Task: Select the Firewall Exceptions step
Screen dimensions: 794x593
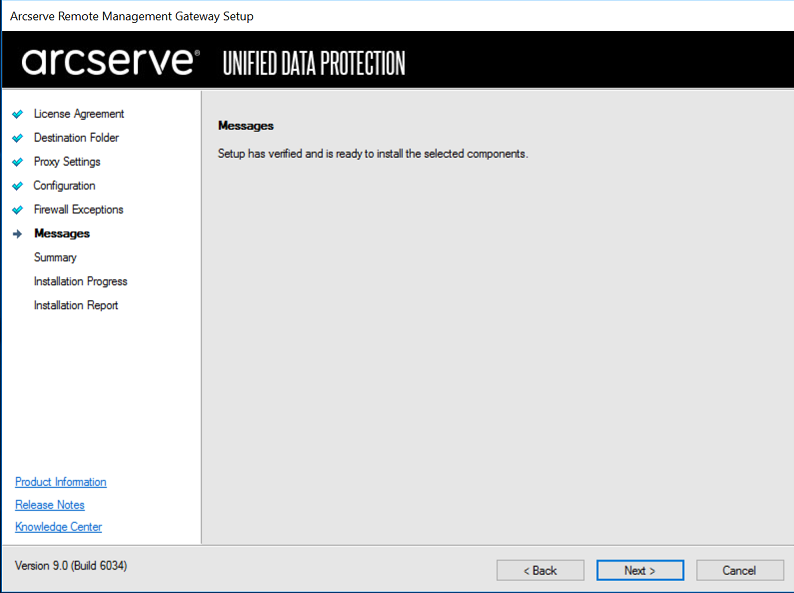Action: pos(78,209)
